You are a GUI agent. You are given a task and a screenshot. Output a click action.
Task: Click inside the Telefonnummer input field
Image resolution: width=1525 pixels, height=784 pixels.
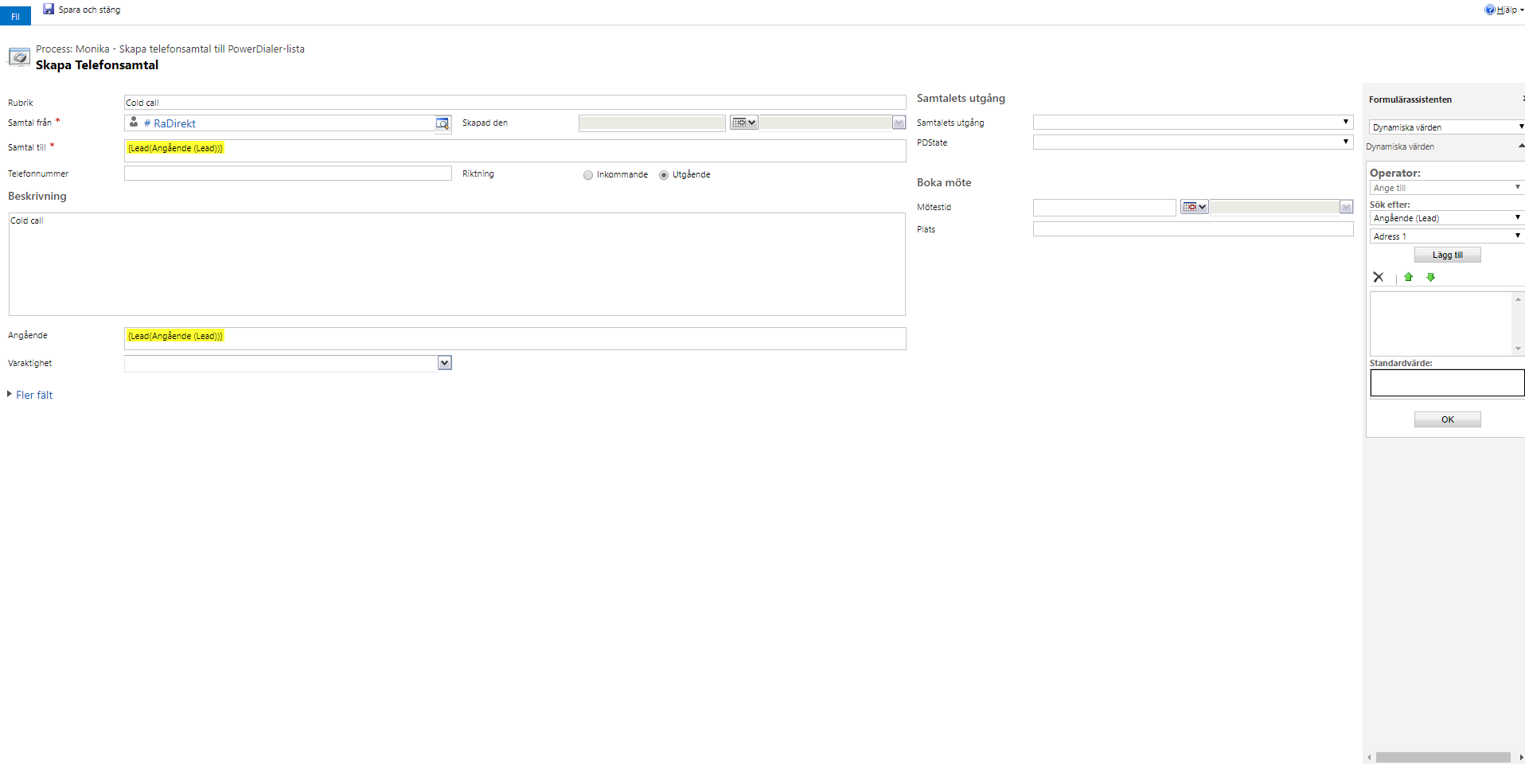tap(287, 173)
